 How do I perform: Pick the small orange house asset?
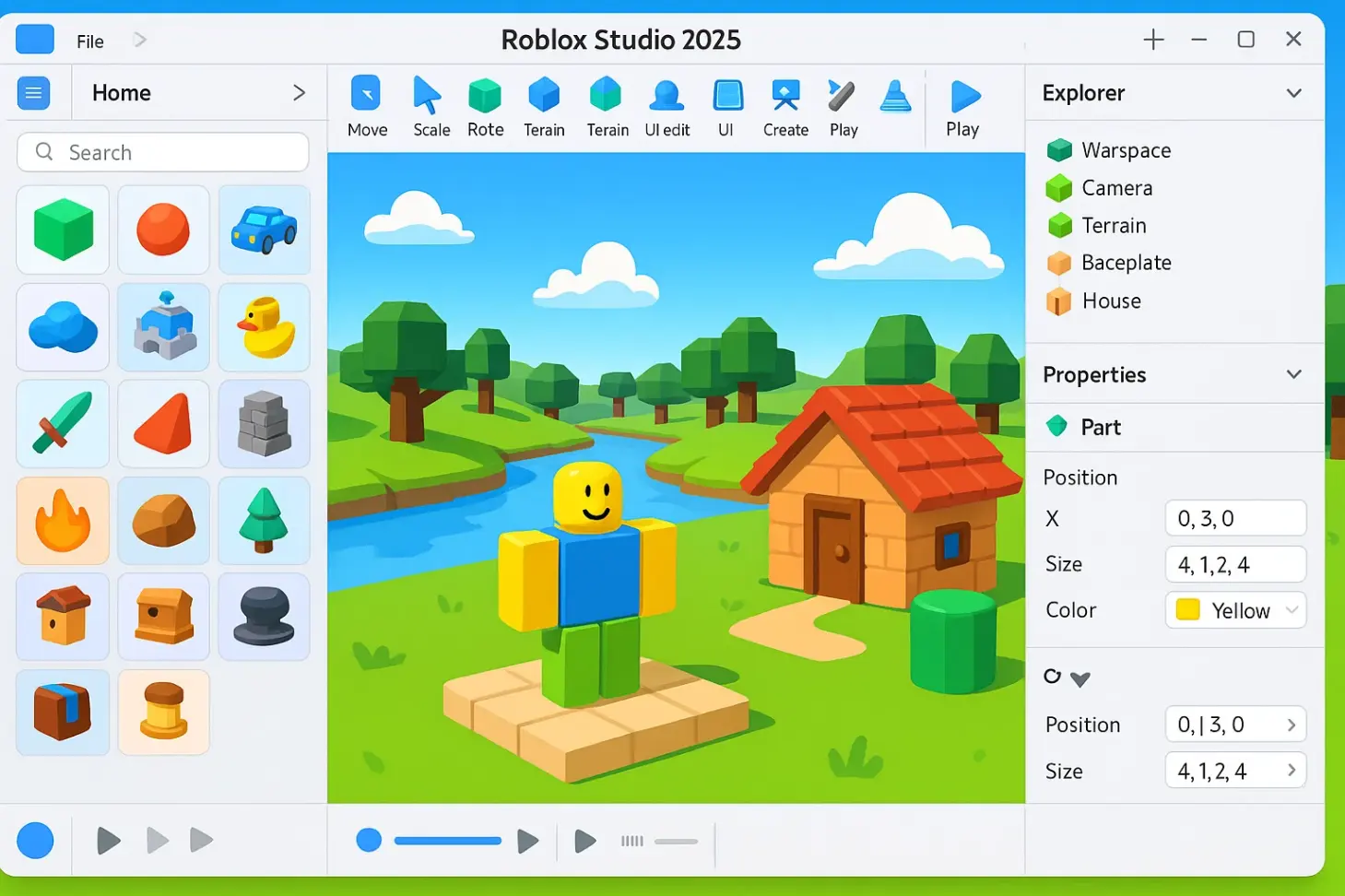click(63, 617)
